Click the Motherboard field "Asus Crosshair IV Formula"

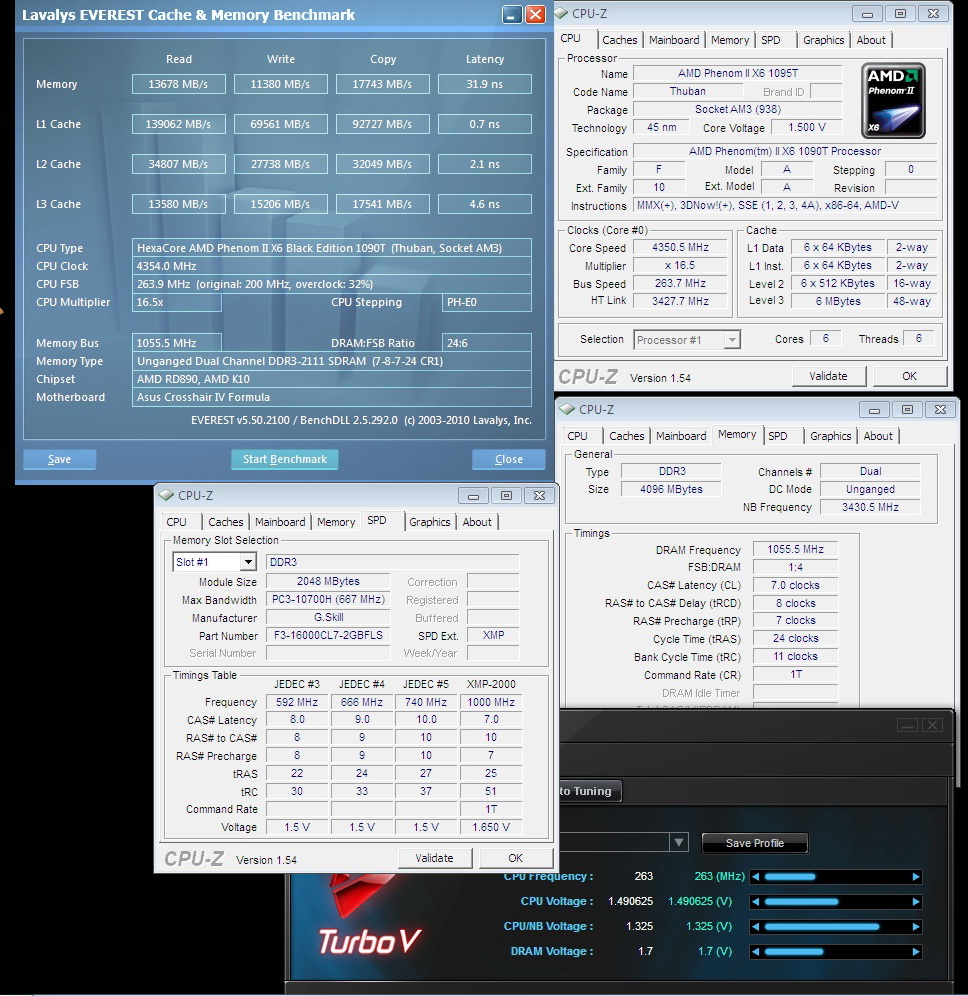pyautogui.click(x=332, y=397)
